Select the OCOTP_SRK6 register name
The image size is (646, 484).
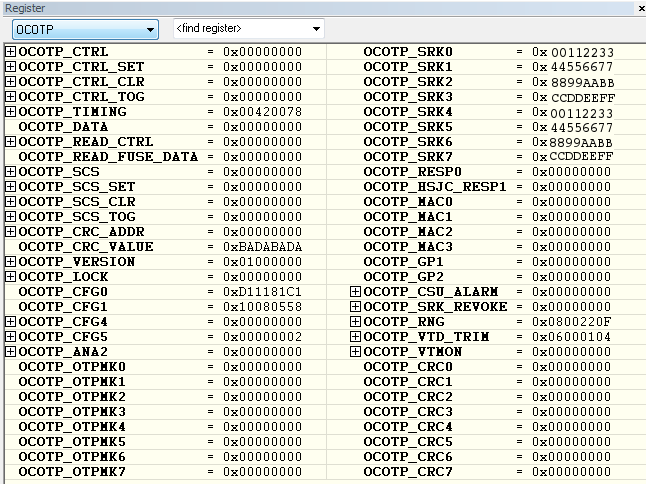408,142
